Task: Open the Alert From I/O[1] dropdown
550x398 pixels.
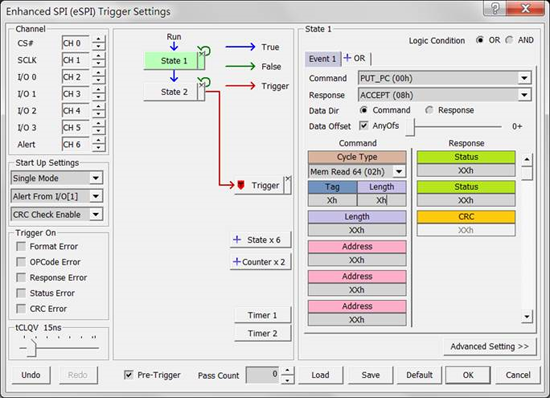Action: 96,196
